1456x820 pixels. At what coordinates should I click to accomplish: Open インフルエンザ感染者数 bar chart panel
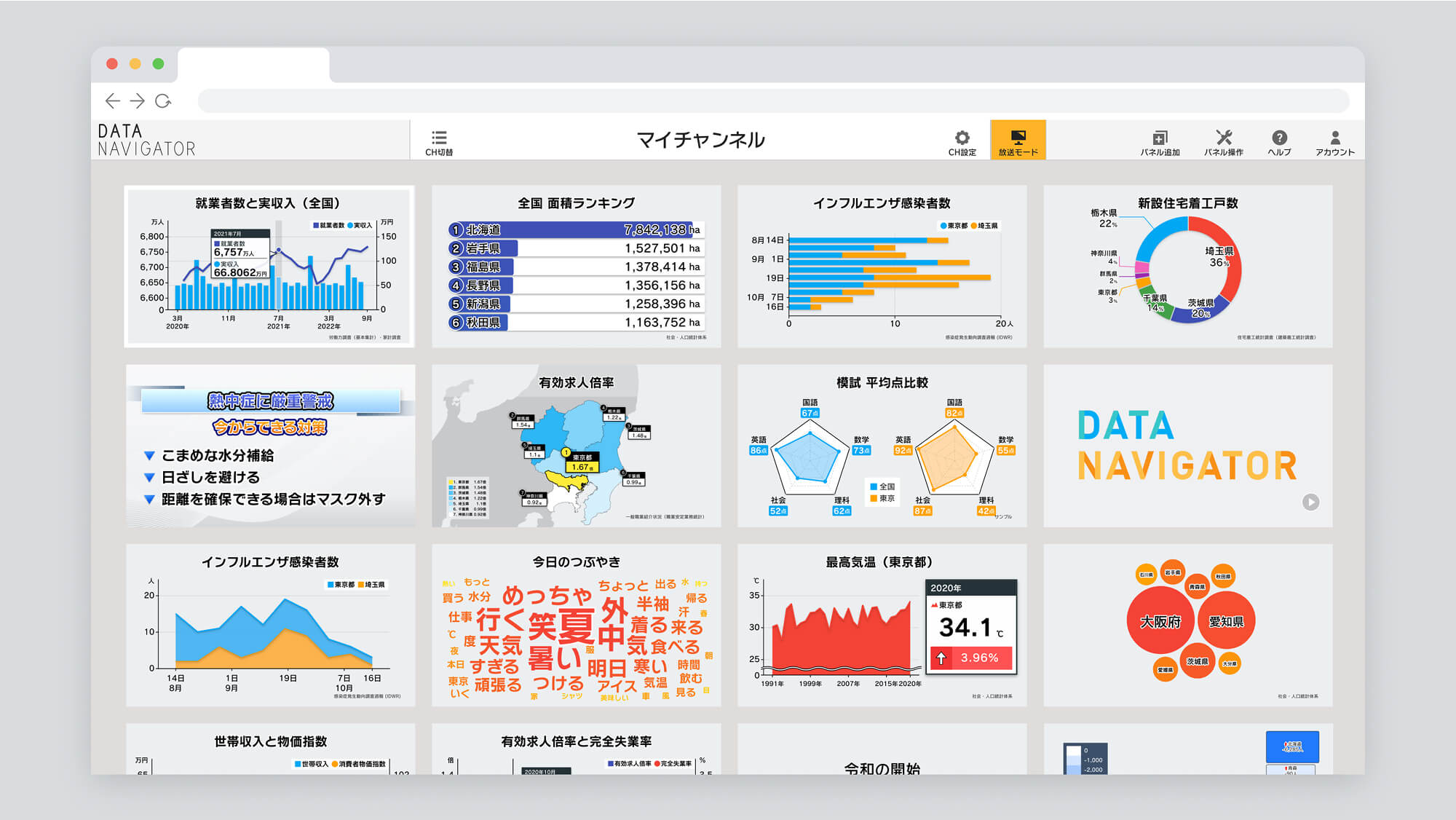click(882, 267)
